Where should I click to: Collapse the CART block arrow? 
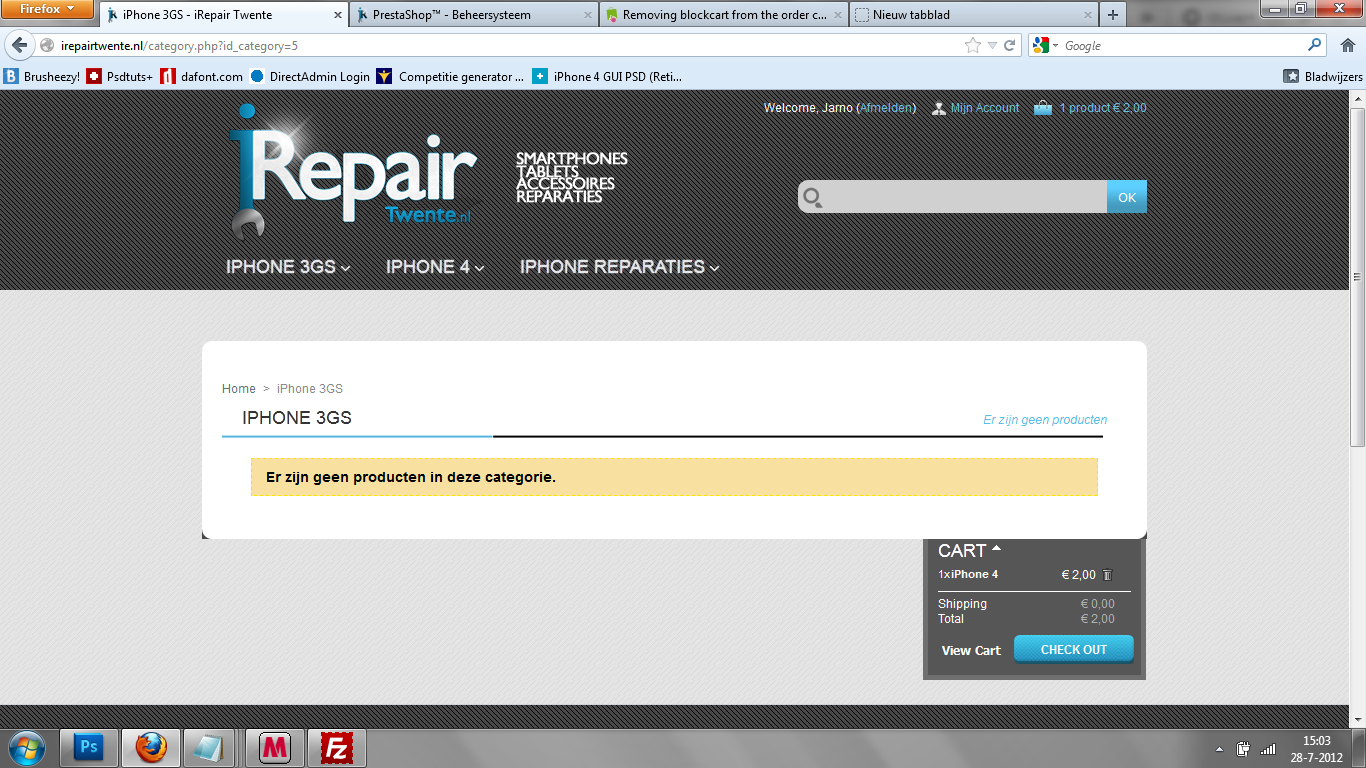[x=996, y=549]
